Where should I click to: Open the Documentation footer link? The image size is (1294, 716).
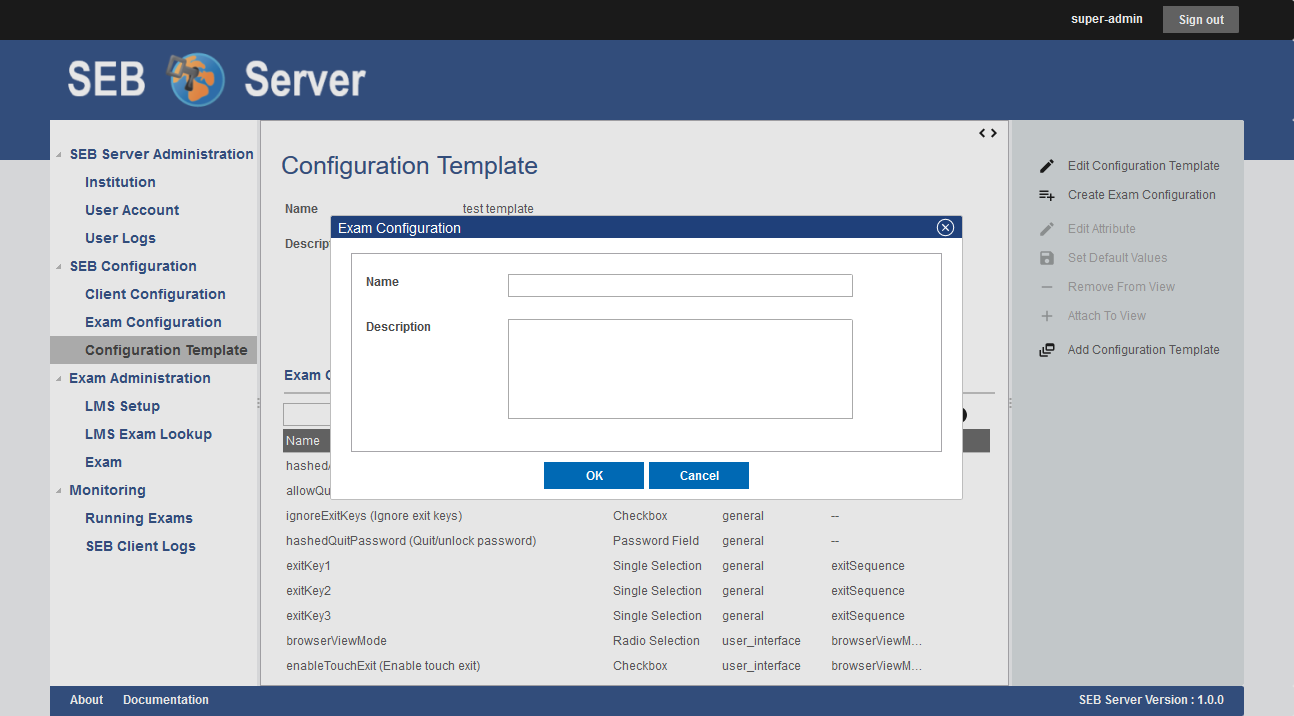point(166,700)
